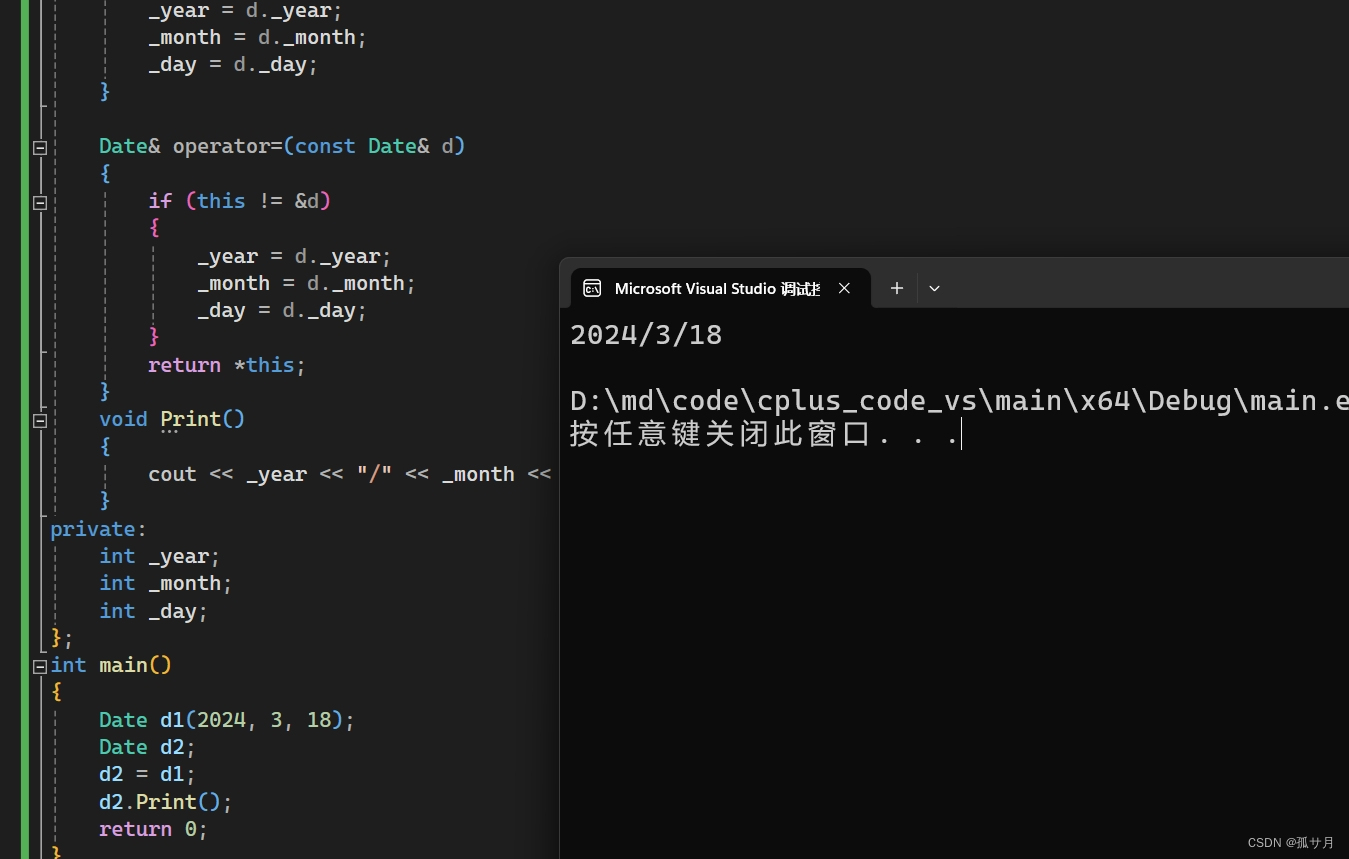Click the terminal icon on the console tab
The width and height of the screenshot is (1349, 859).
[x=592, y=288]
